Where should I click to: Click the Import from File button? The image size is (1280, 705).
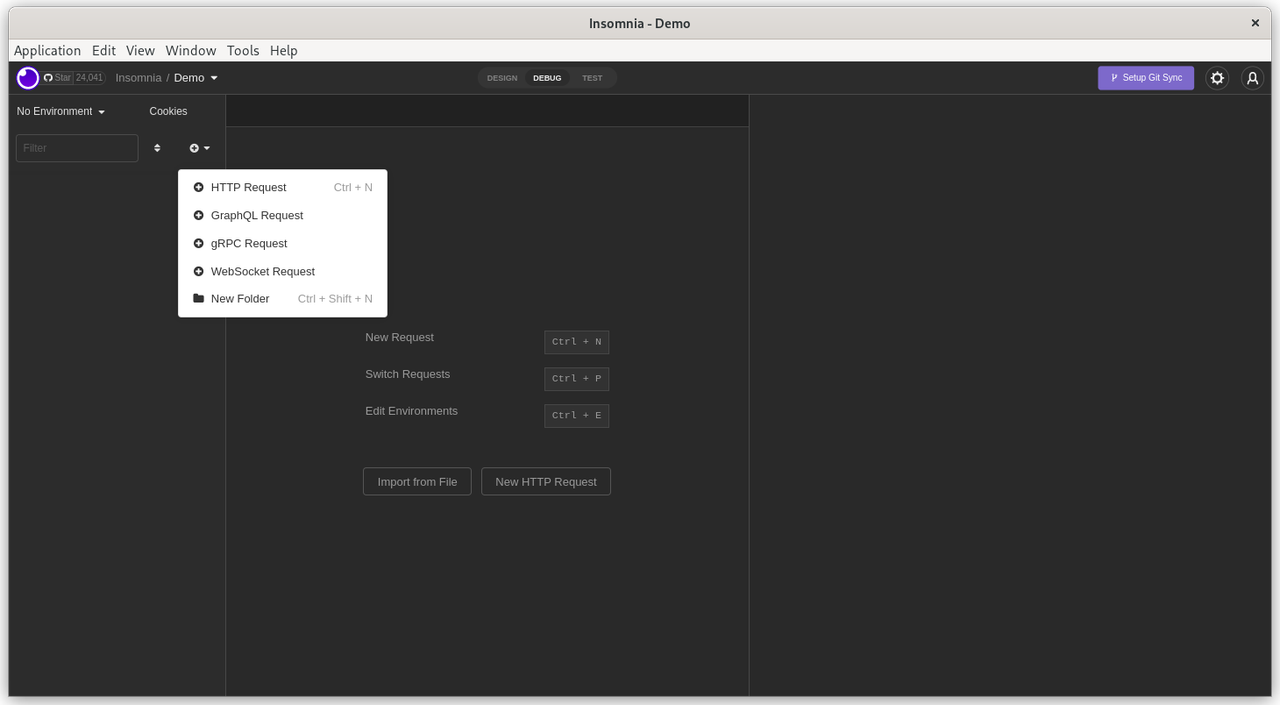click(x=417, y=481)
